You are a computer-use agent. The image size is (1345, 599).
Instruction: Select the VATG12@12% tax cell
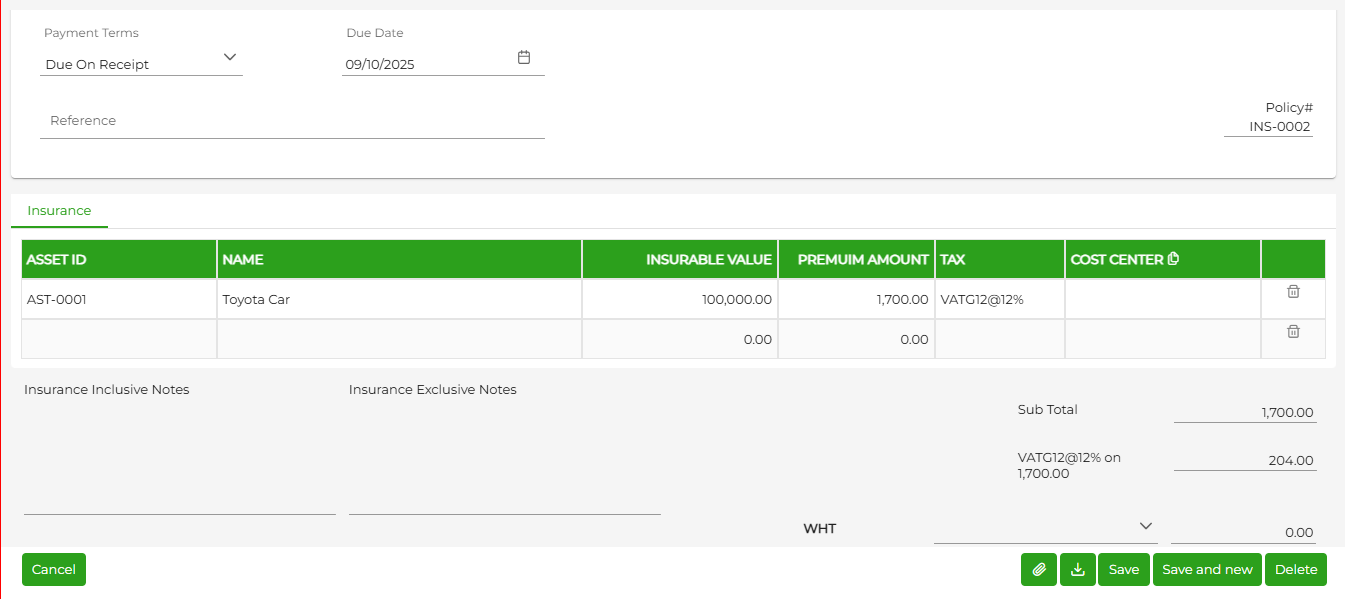coord(1000,299)
